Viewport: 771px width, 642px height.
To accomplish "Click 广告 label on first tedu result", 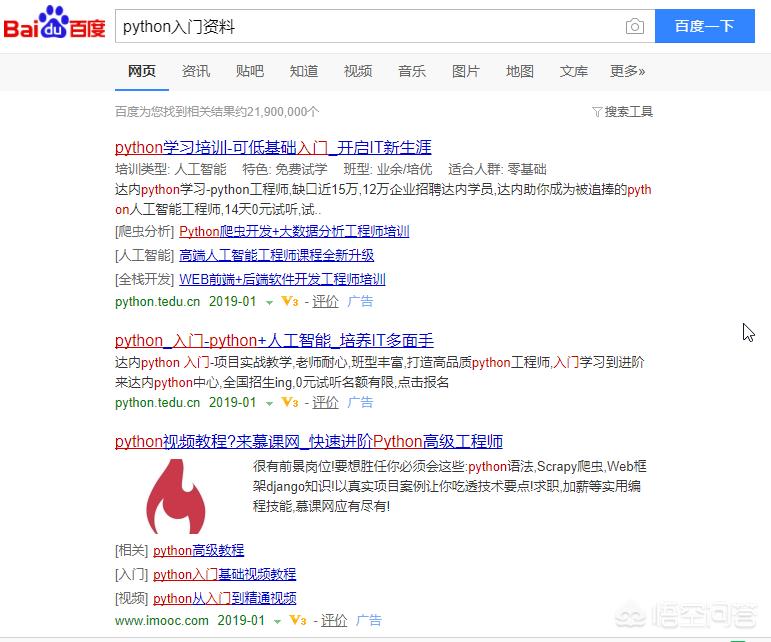I will [x=360, y=301].
